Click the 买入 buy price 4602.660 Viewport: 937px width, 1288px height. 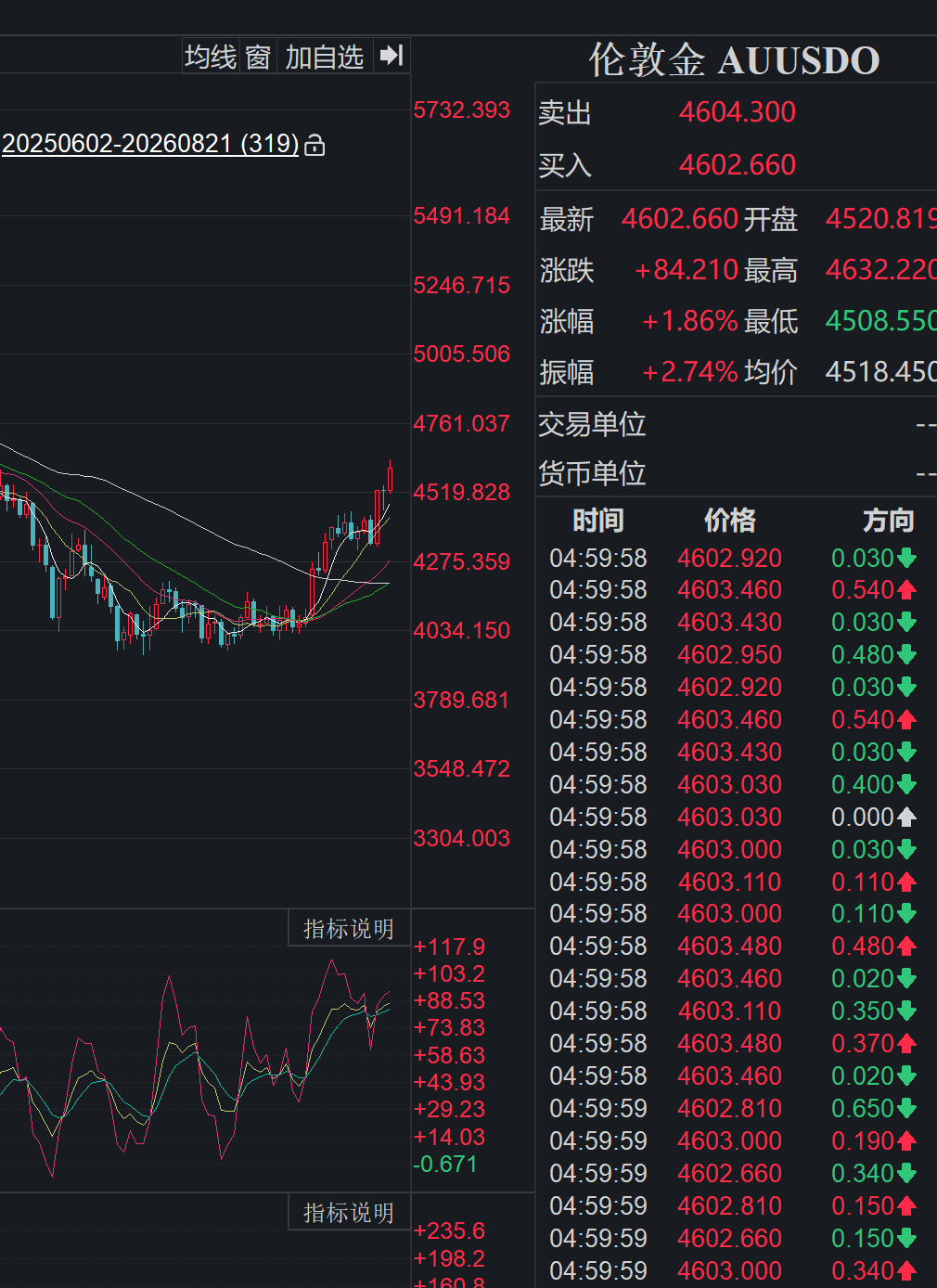pos(738,165)
